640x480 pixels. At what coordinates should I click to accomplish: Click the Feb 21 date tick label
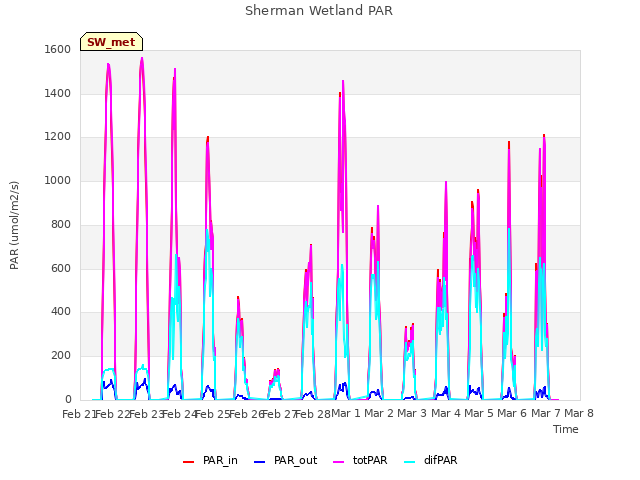(x=78, y=414)
